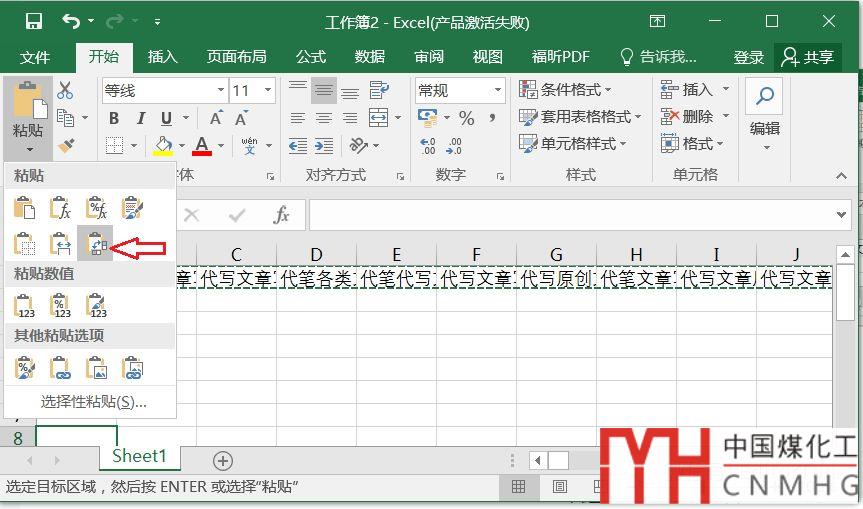Open the 文件 menu
The image size is (863, 509).
(x=35, y=57)
